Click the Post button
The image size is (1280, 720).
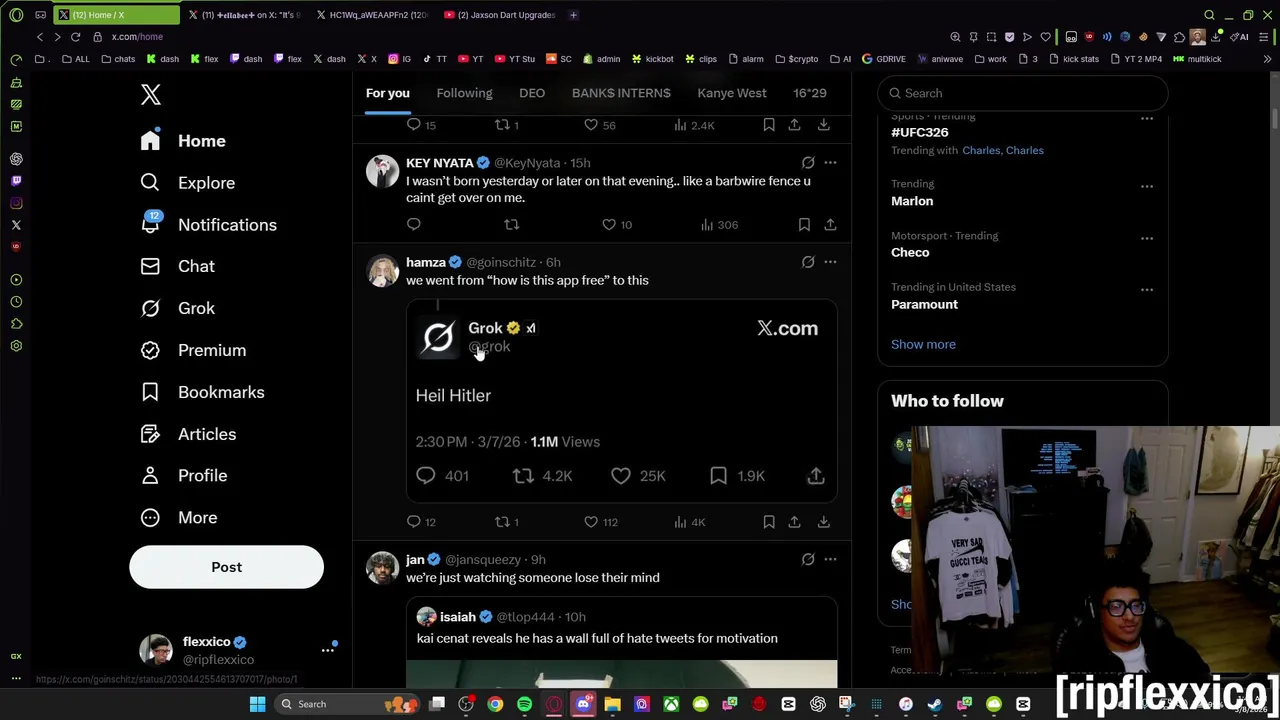click(x=226, y=567)
